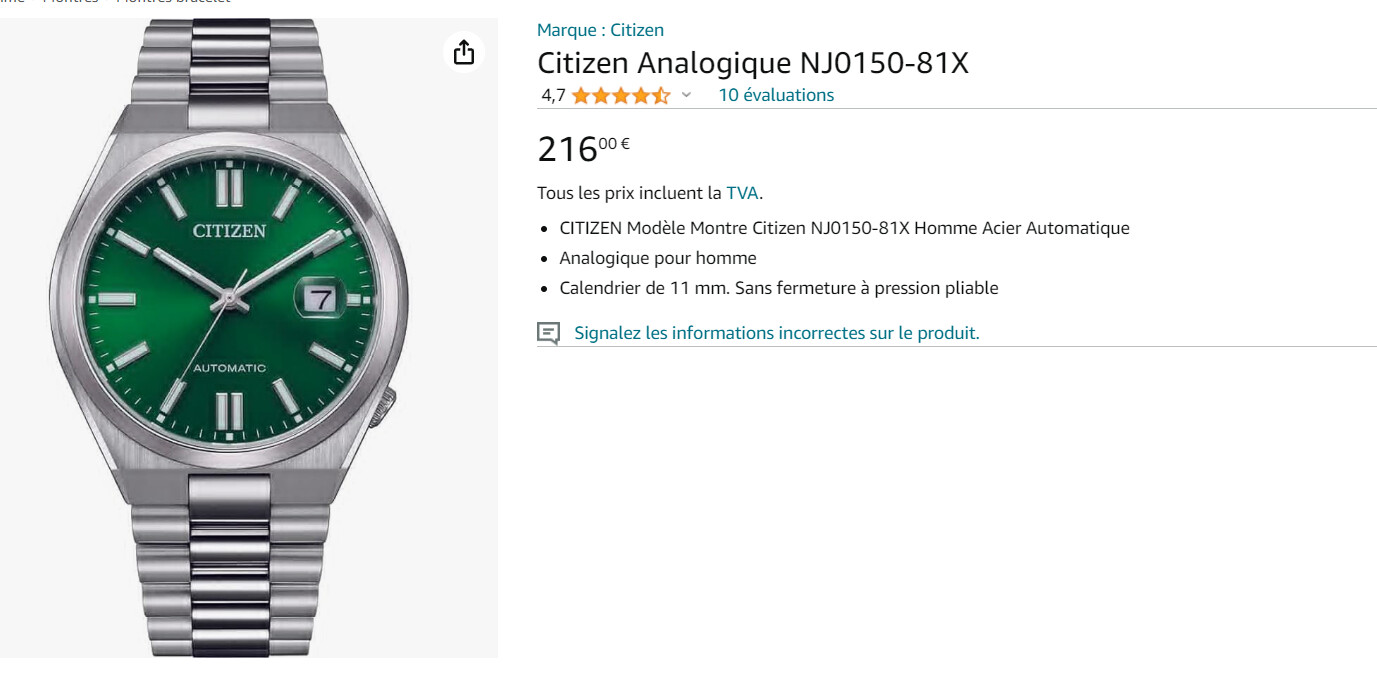Click Signalez les informations incorrectes link
Image resolution: width=1377 pixels, height=674 pixels.
click(776, 333)
